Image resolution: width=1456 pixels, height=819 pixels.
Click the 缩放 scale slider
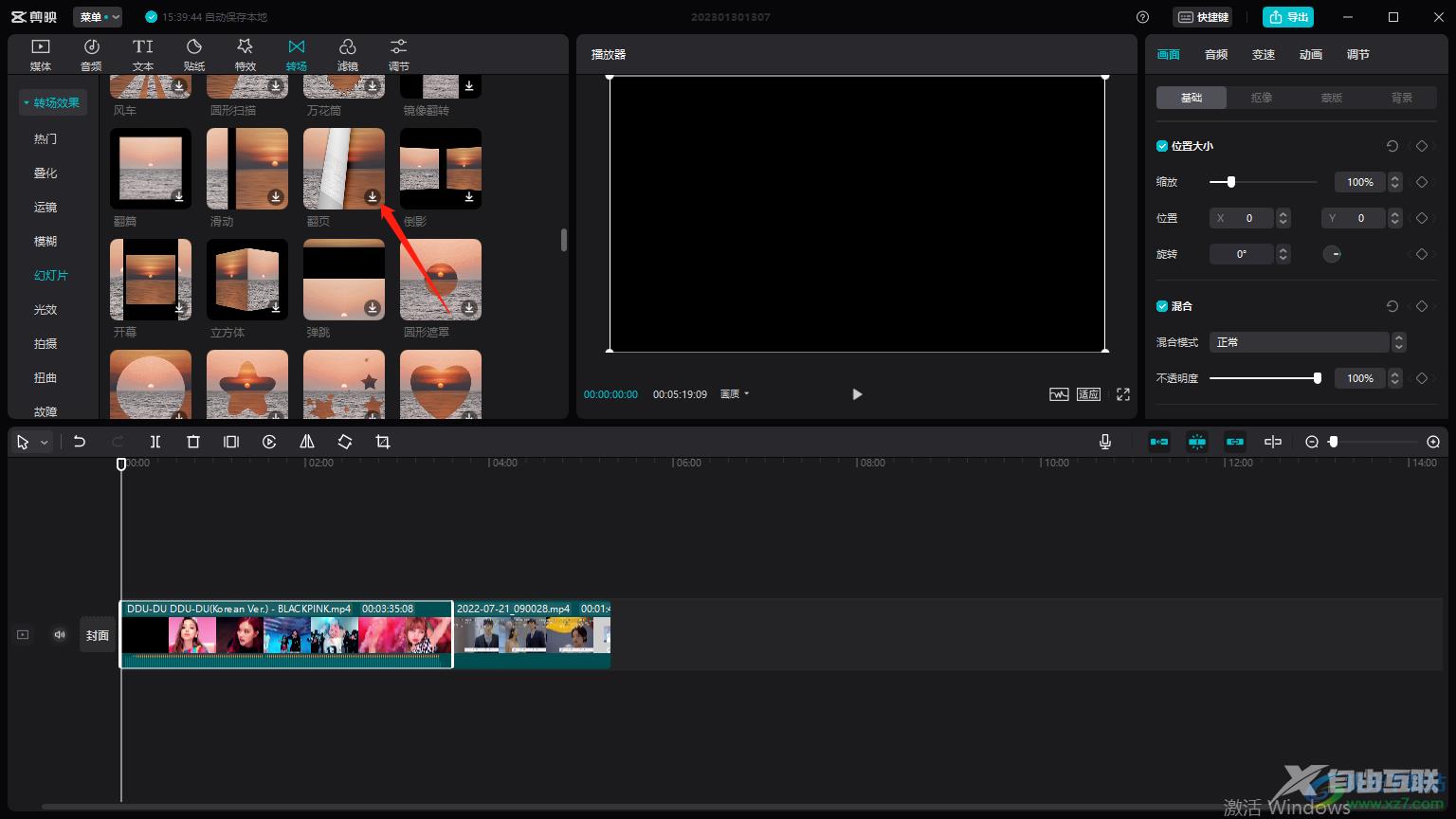click(1264, 182)
